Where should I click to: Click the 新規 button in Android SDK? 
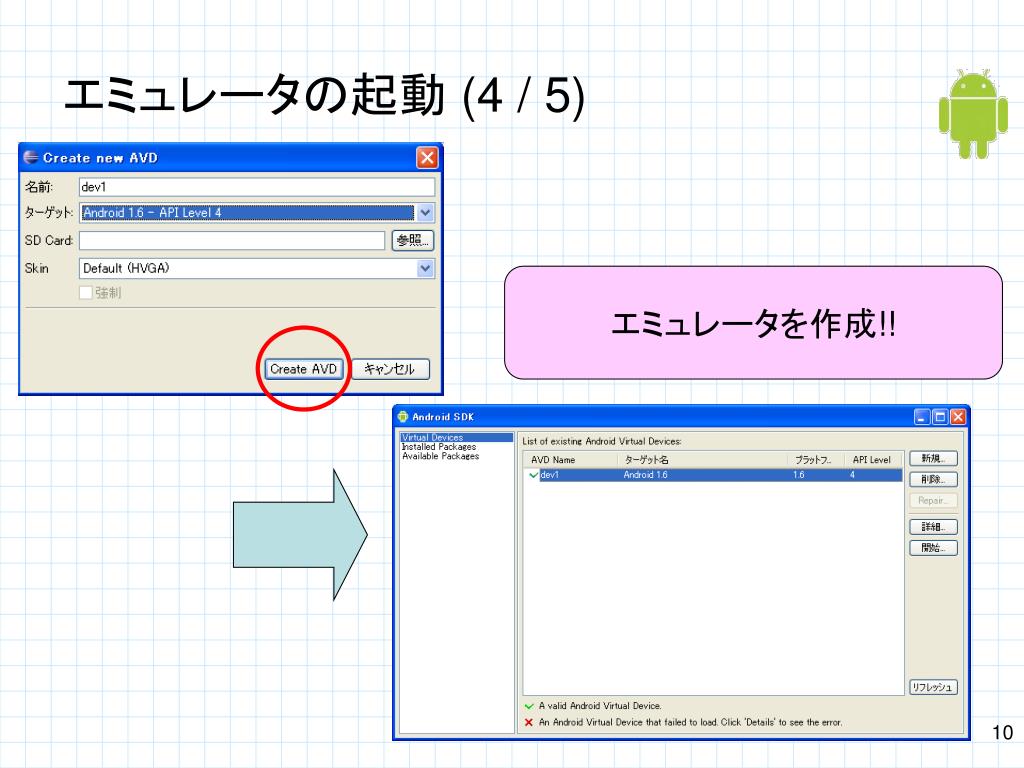tap(933, 458)
